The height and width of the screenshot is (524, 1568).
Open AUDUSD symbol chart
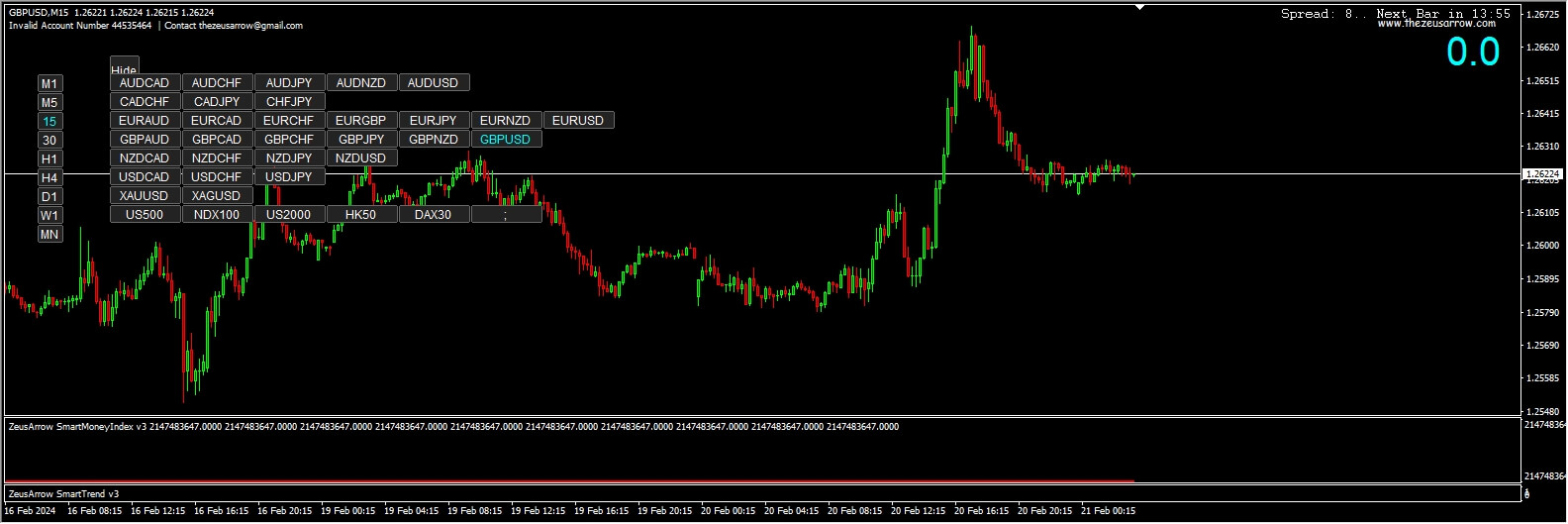point(434,83)
